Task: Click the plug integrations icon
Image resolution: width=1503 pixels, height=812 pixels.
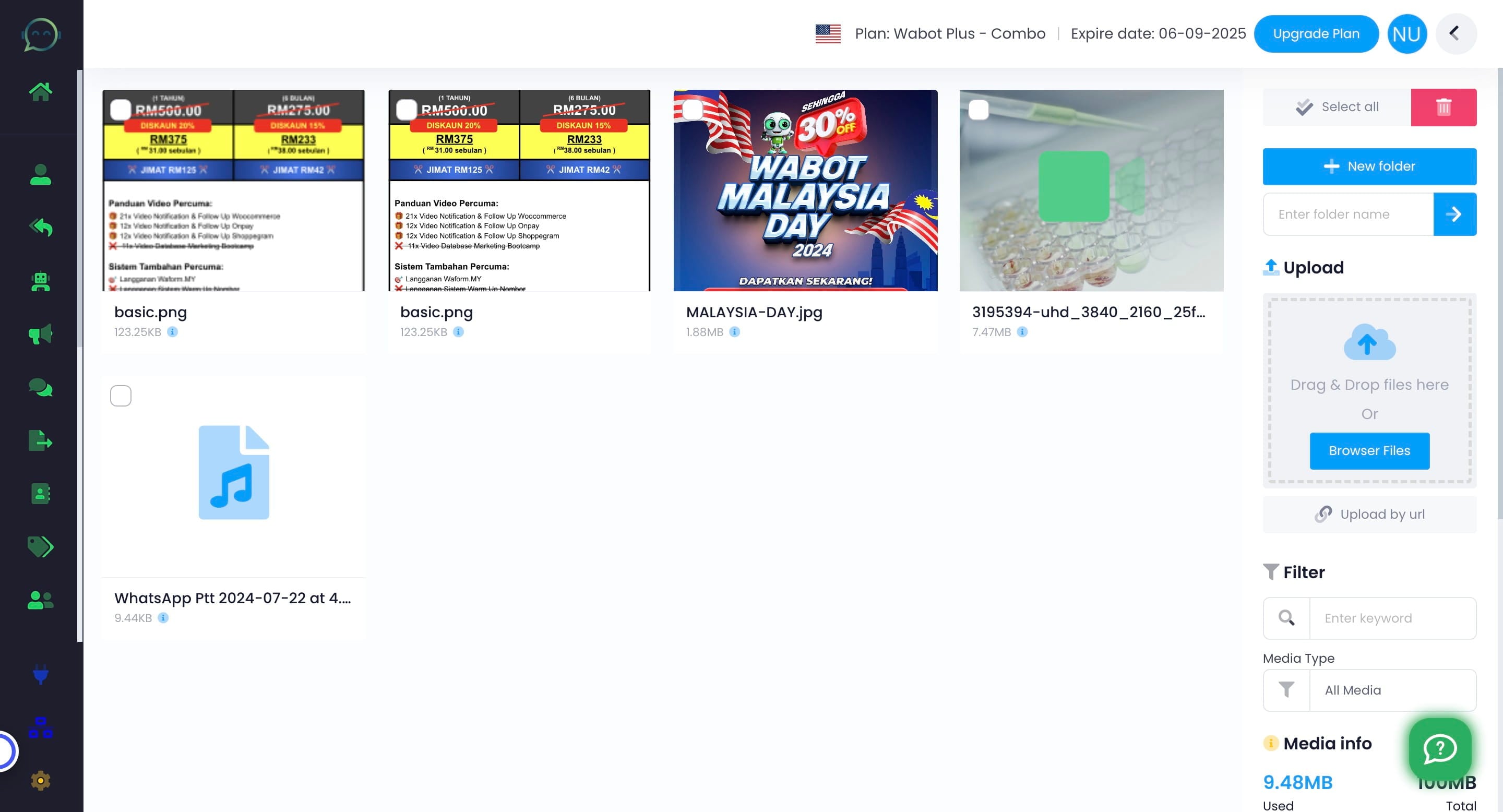Action: click(40, 674)
